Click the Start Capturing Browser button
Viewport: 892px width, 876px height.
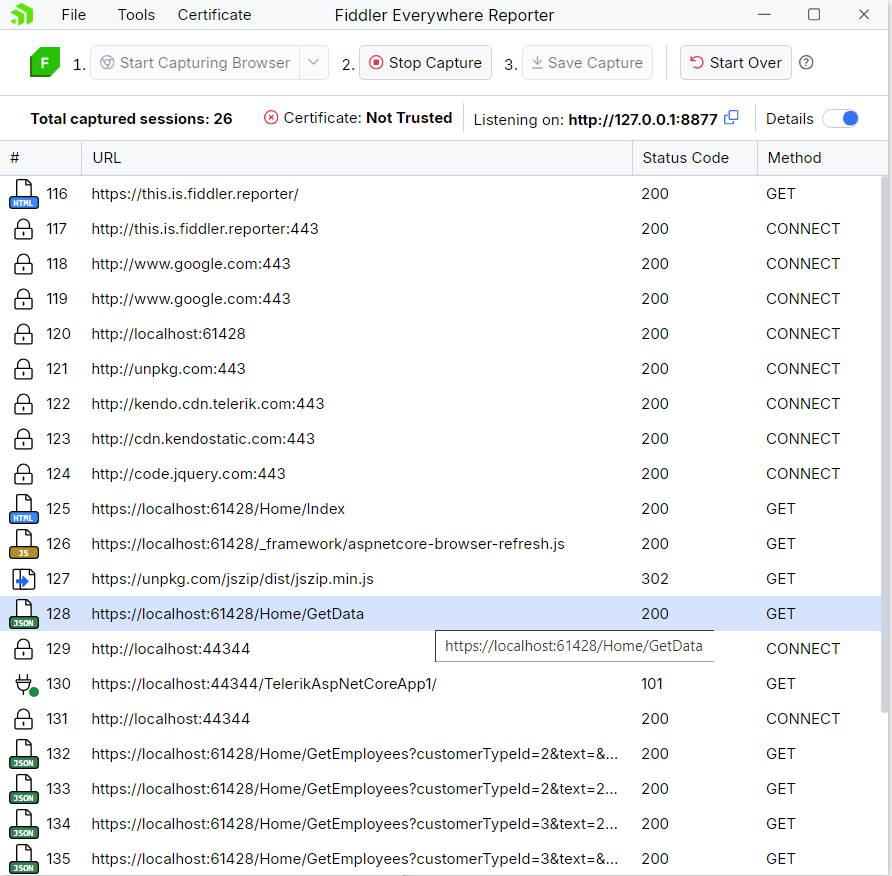click(x=195, y=62)
